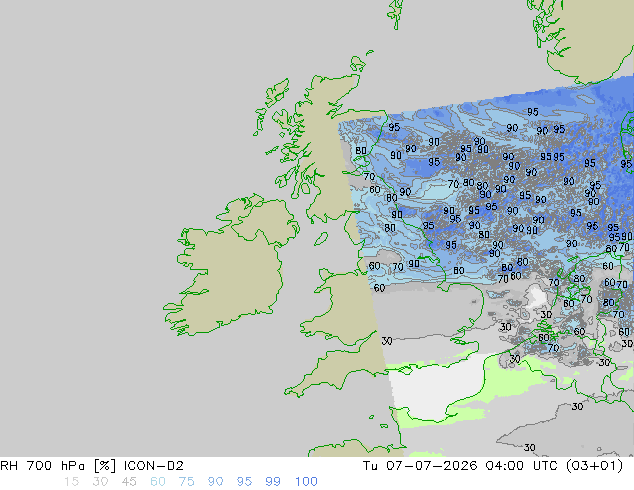Click the '04:00 UTC' time label
This screenshot has height=490, width=634.
point(523,466)
